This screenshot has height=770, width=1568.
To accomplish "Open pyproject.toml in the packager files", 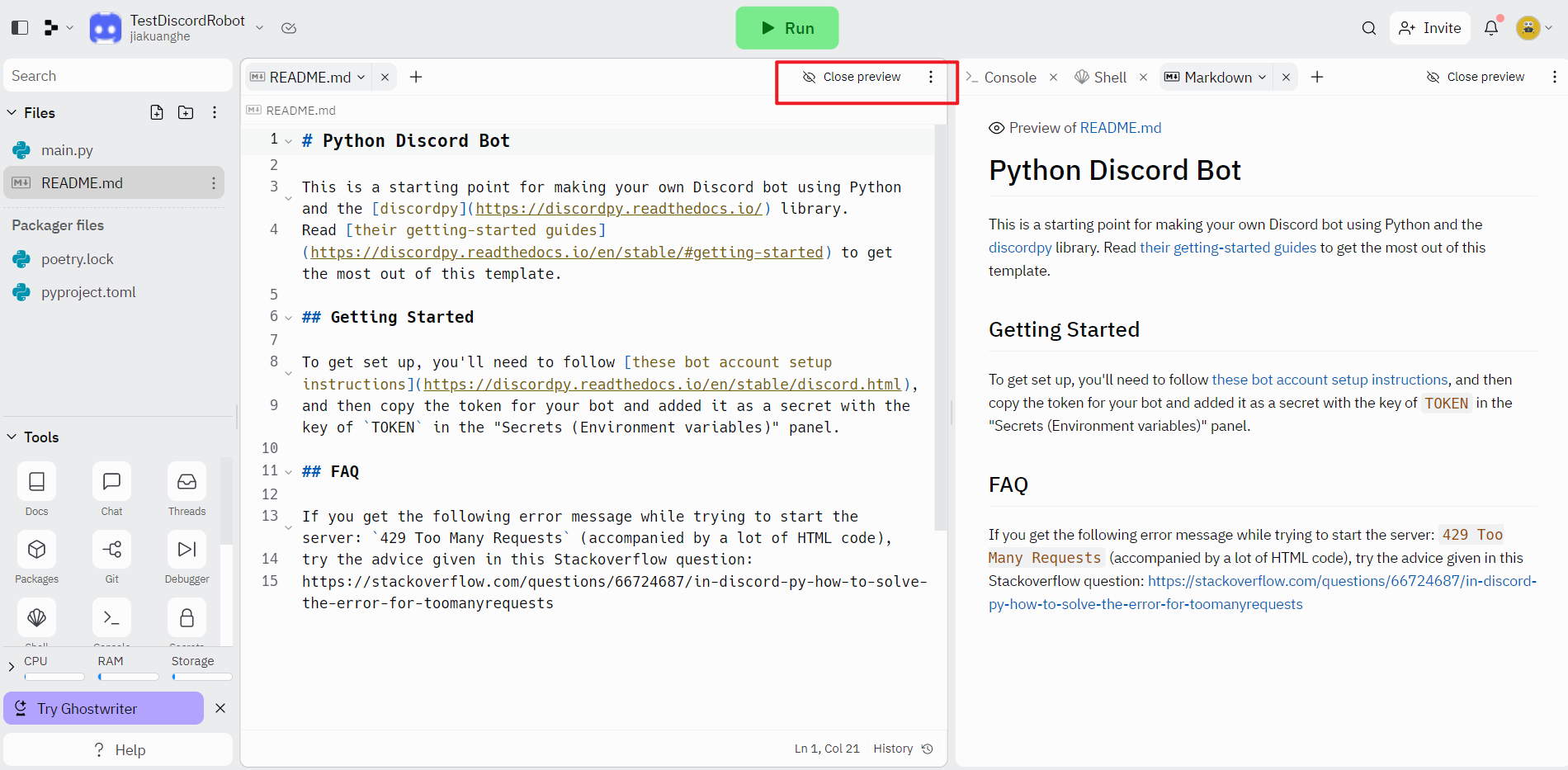I will [114, 292].
